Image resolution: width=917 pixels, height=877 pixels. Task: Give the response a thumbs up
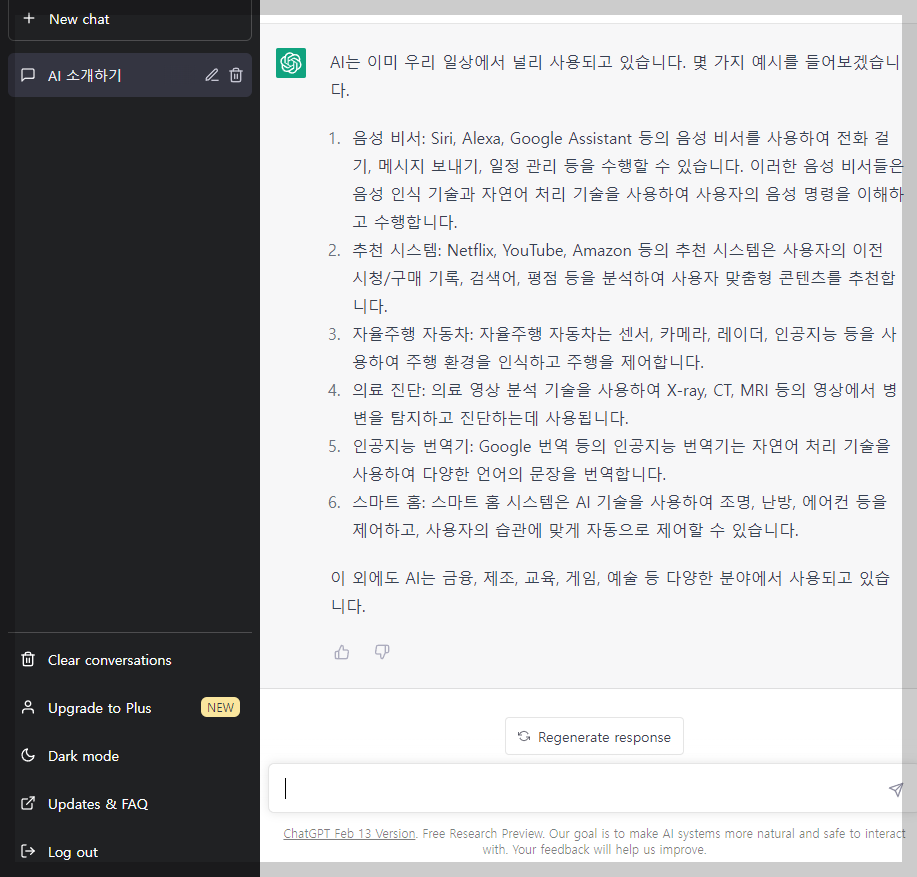[x=342, y=652]
